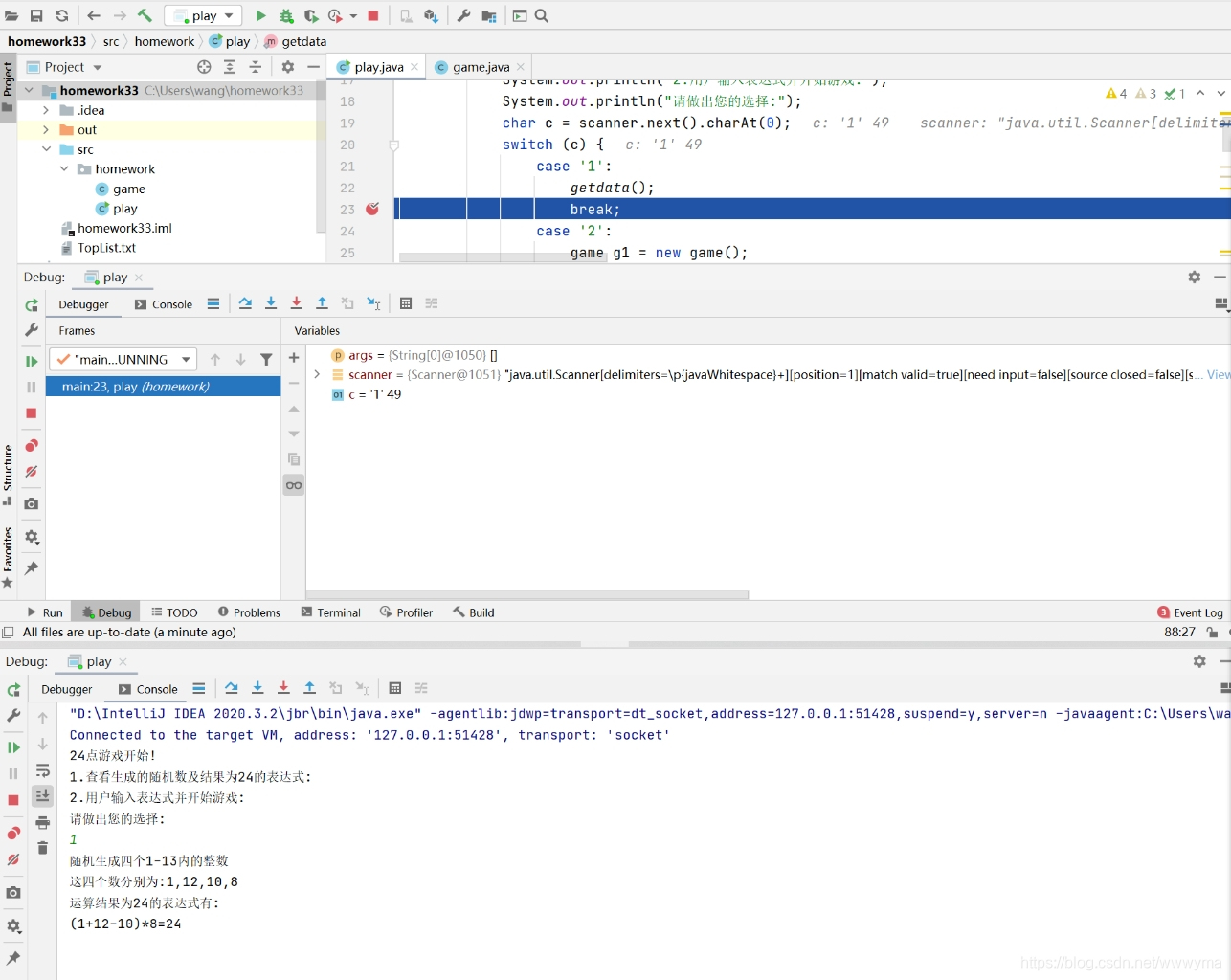The image size is (1231, 980).
Task: Click the Build project hammer icon
Action: (145, 15)
